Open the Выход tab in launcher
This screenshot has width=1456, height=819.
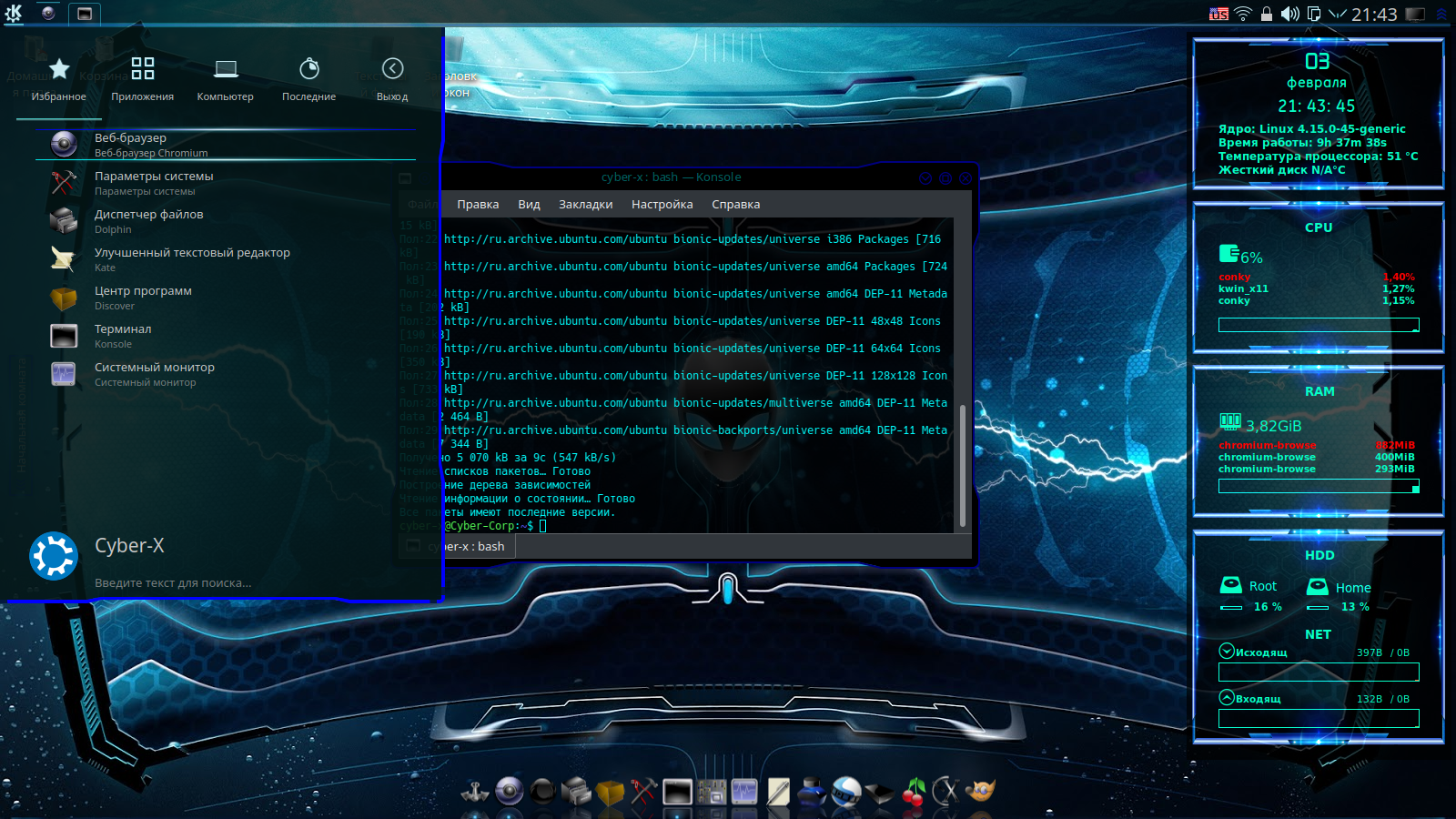(x=392, y=80)
